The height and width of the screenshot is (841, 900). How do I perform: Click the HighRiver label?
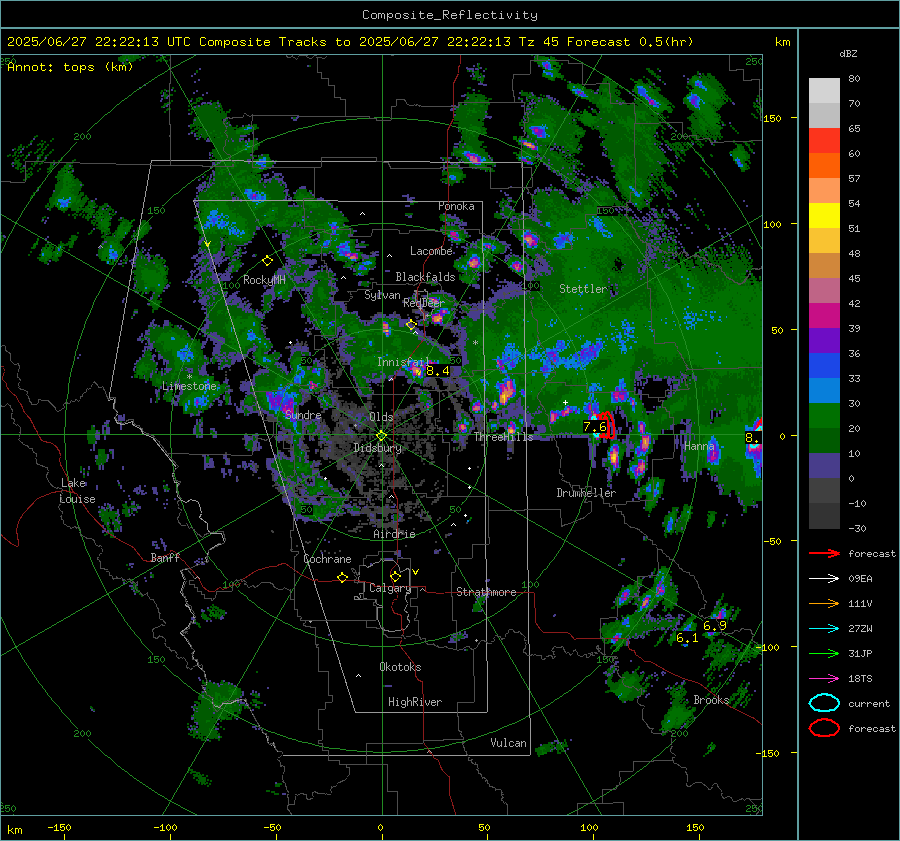coord(415,702)
